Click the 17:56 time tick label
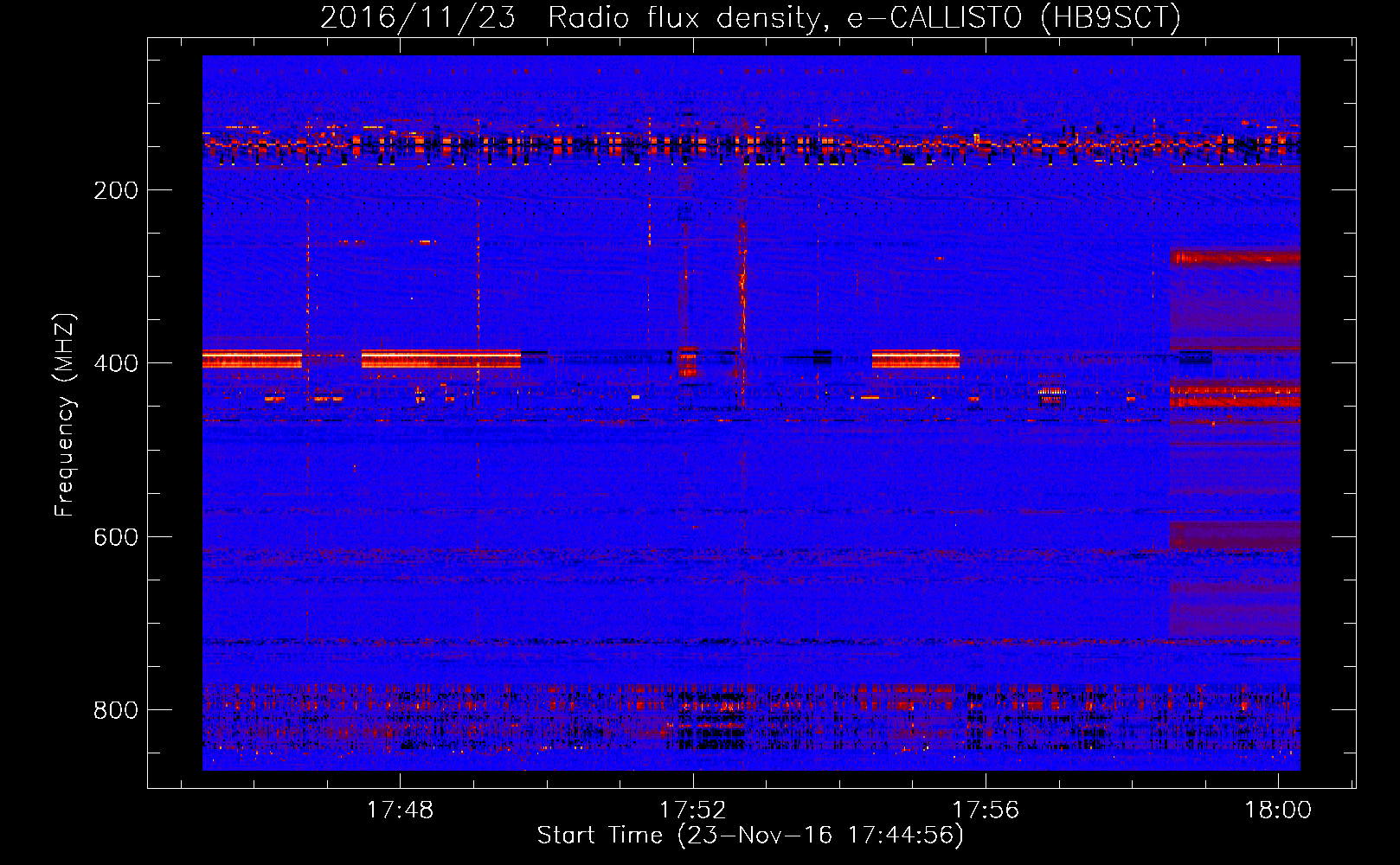1400x865 pixels. pos(986,811)
